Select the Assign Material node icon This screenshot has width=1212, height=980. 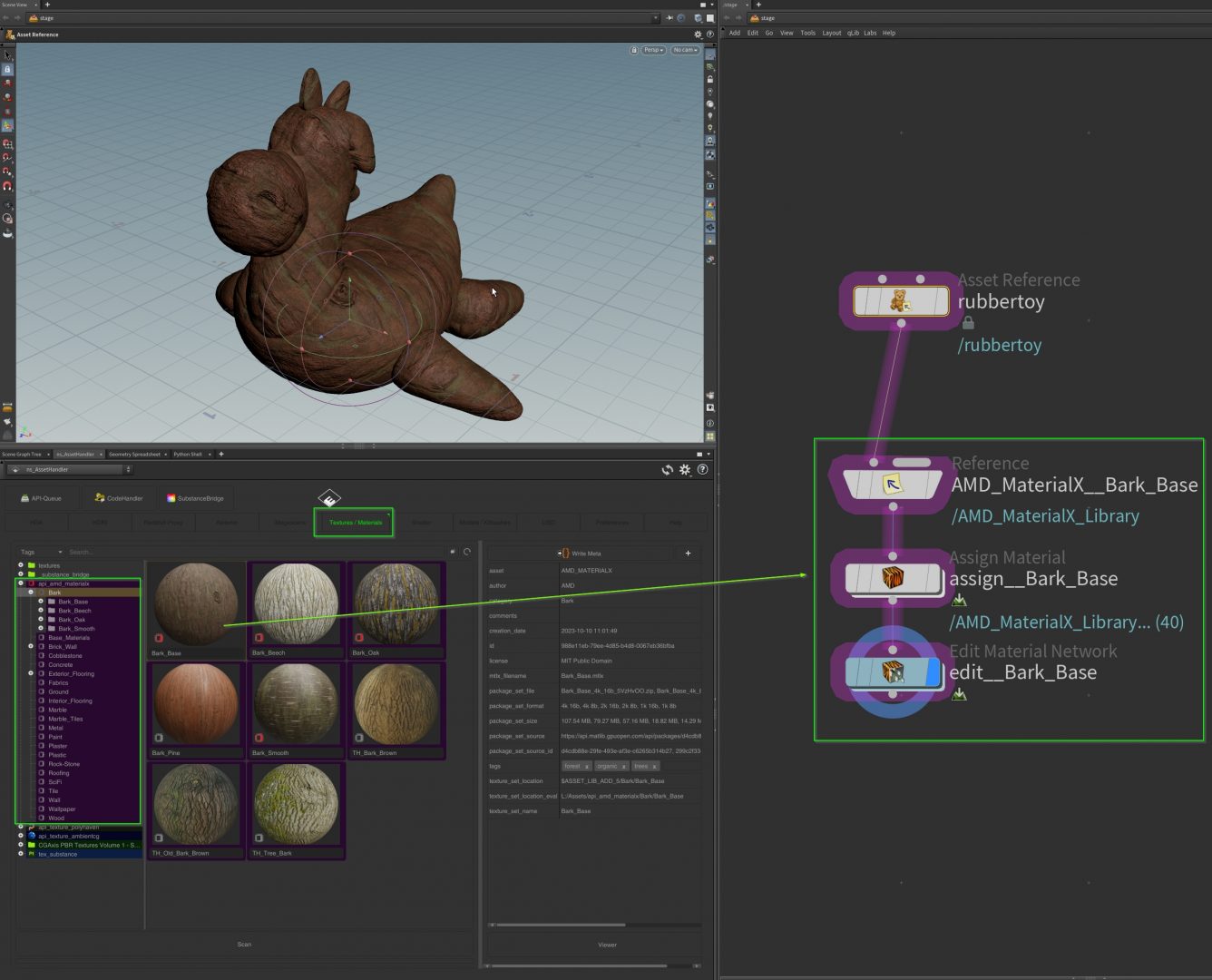(893, 578)
